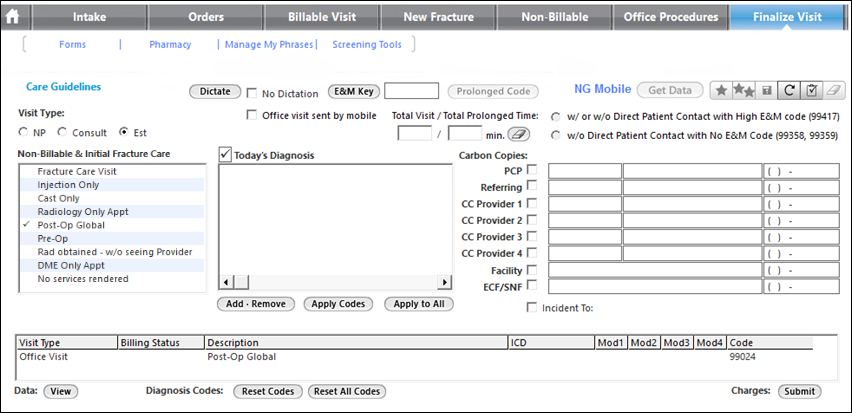Click the single star icon

tap(721, 91)
